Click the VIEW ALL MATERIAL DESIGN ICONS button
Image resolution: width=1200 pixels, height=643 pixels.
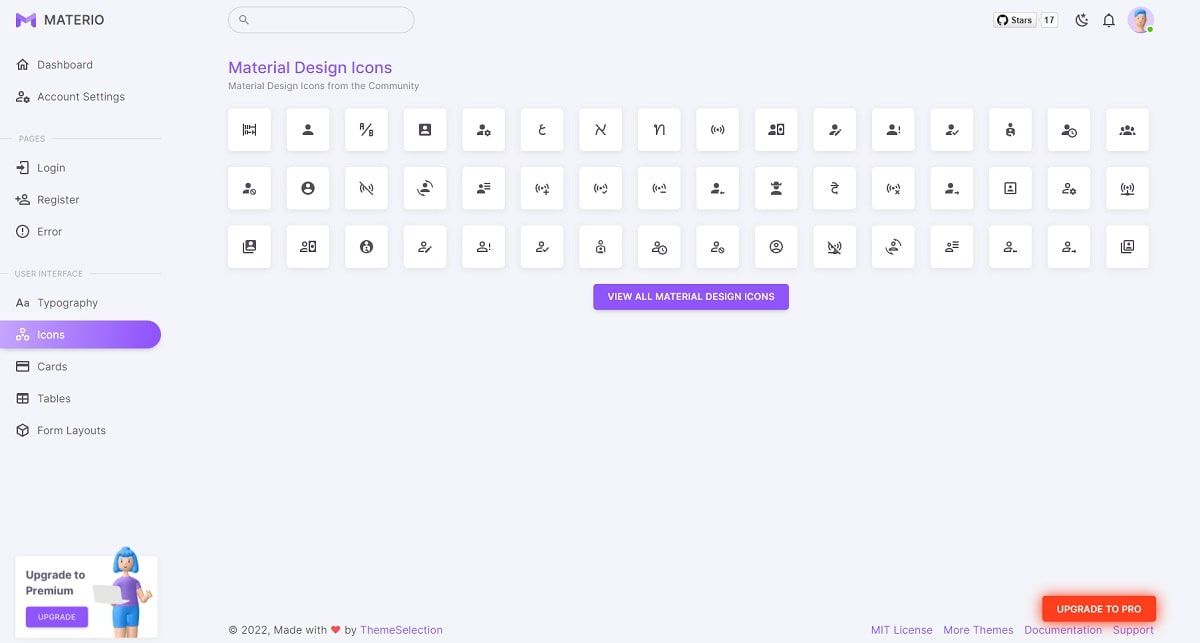point(690,296)
